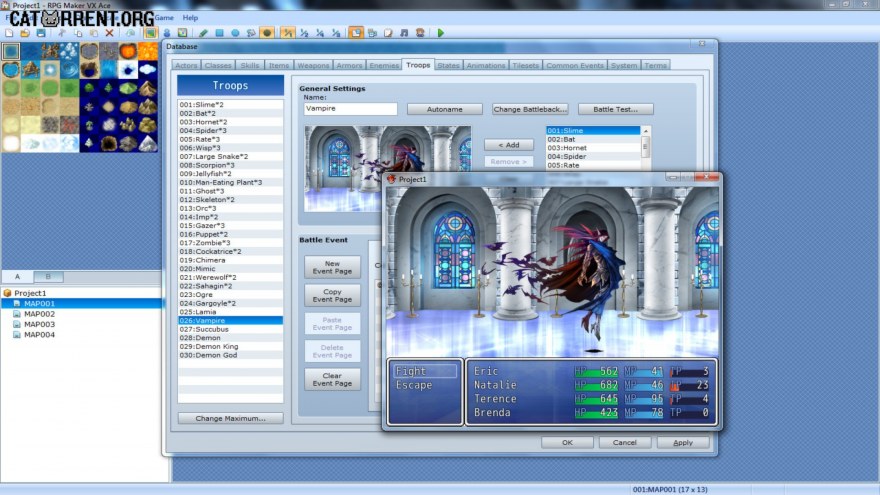The image size is (880, 495).
Task: Click the Open Project folder icon
Action: (x=25, y=33)
